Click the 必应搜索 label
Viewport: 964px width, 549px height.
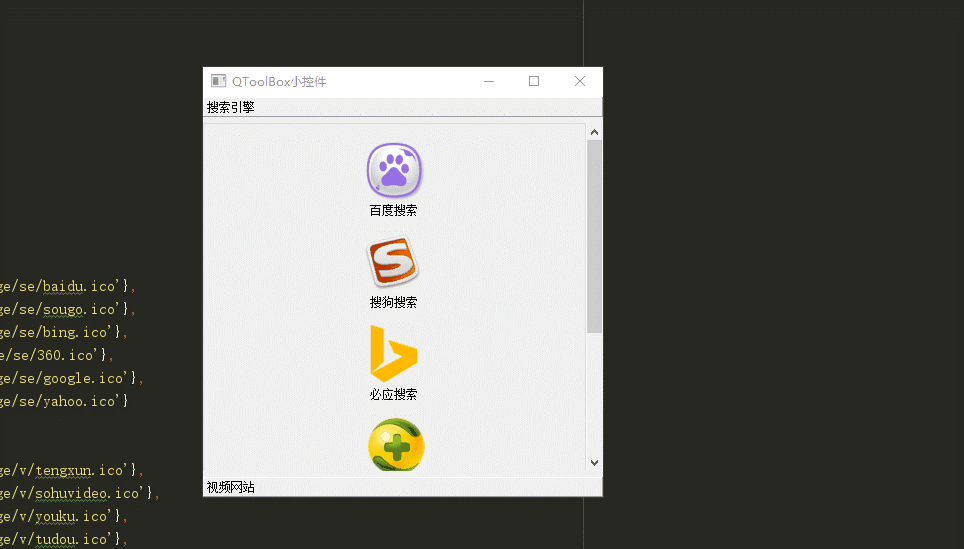click(x=393, y=394)
